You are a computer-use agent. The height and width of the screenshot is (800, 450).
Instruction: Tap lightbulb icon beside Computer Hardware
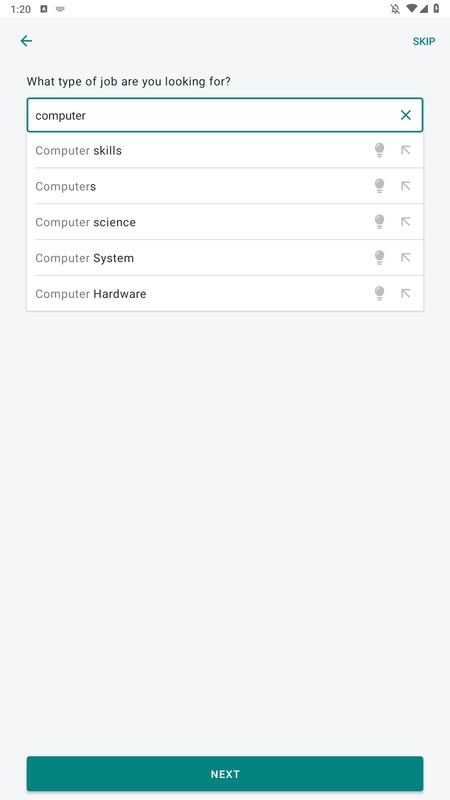tap(379, 293)
